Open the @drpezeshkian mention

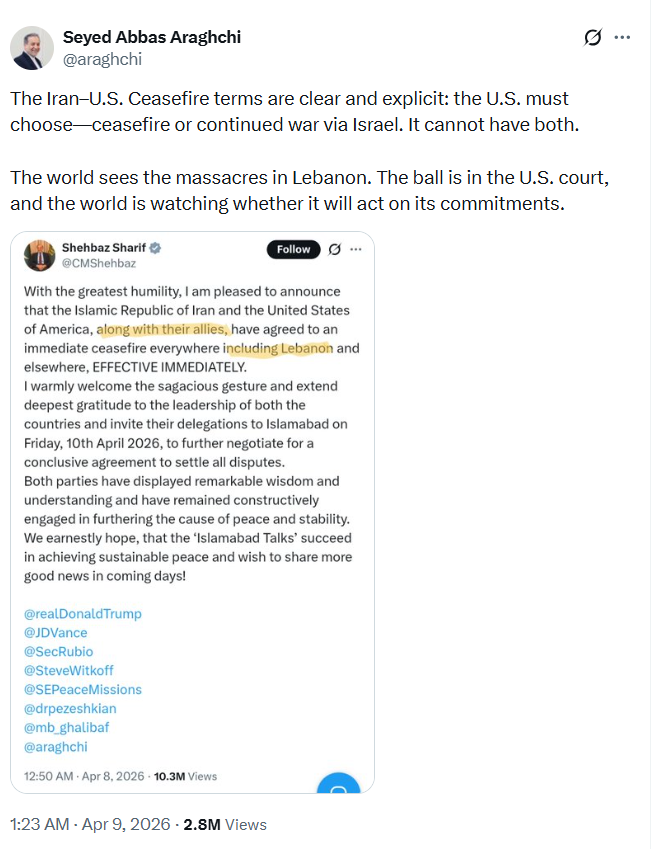pos(69,708)
